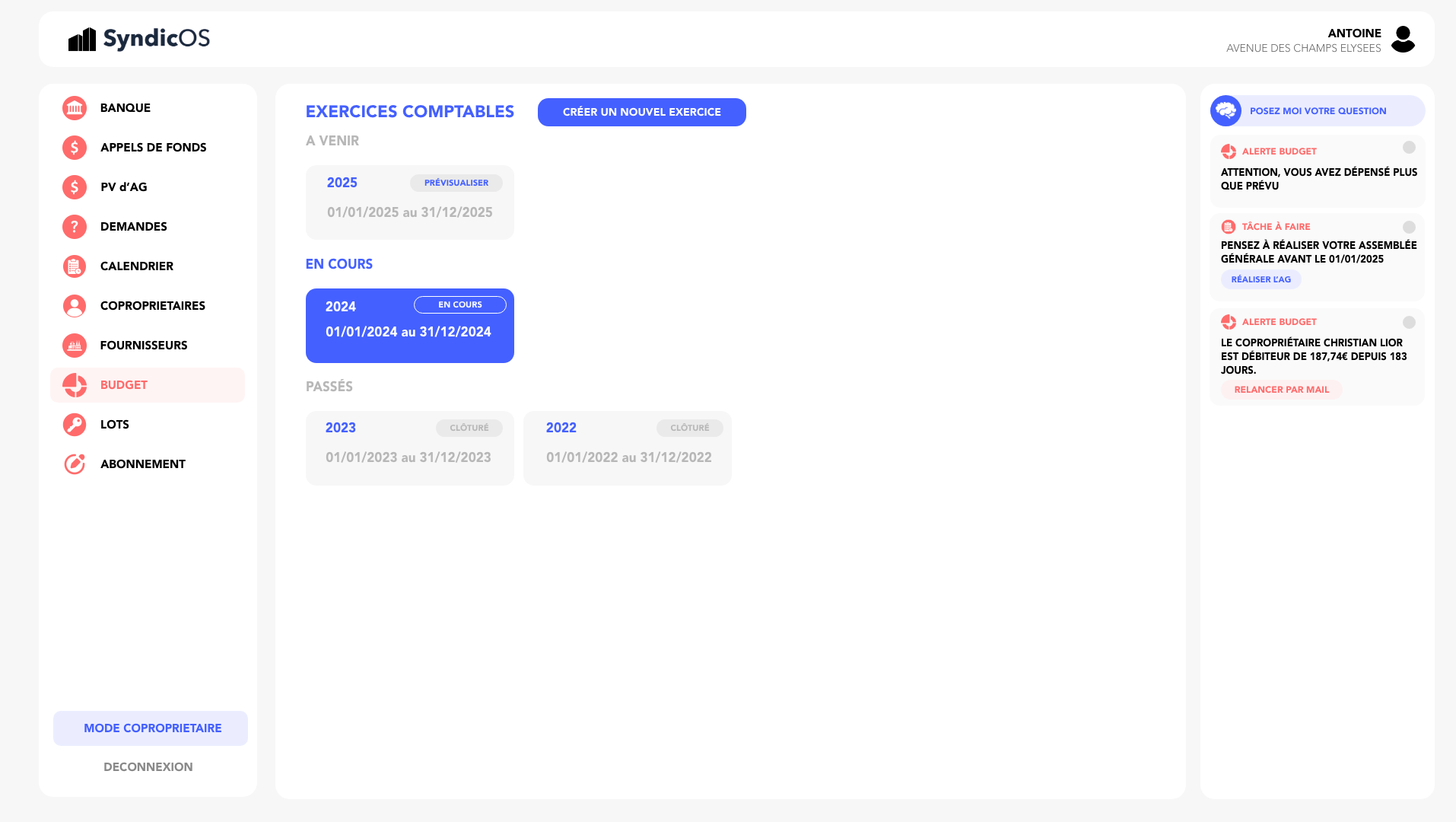Click the Fournisseurs icon
This screenshot has width=1456, height=822.
click(x=75, y=346)
